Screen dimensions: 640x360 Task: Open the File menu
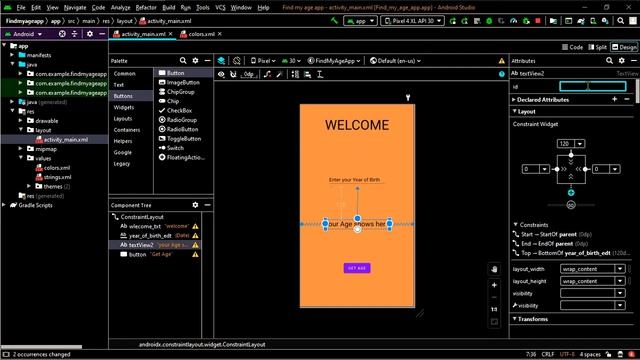21,7
